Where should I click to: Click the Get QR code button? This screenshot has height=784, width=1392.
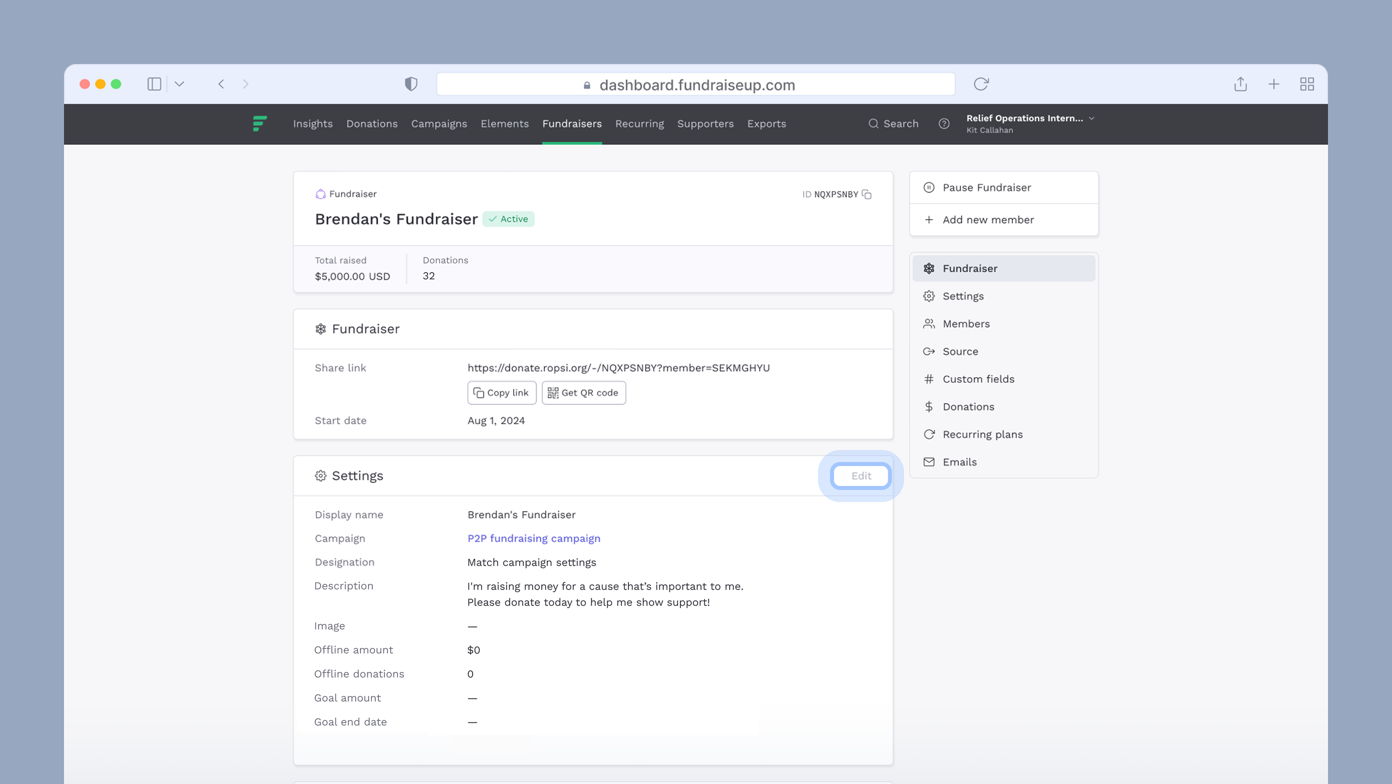583,393
